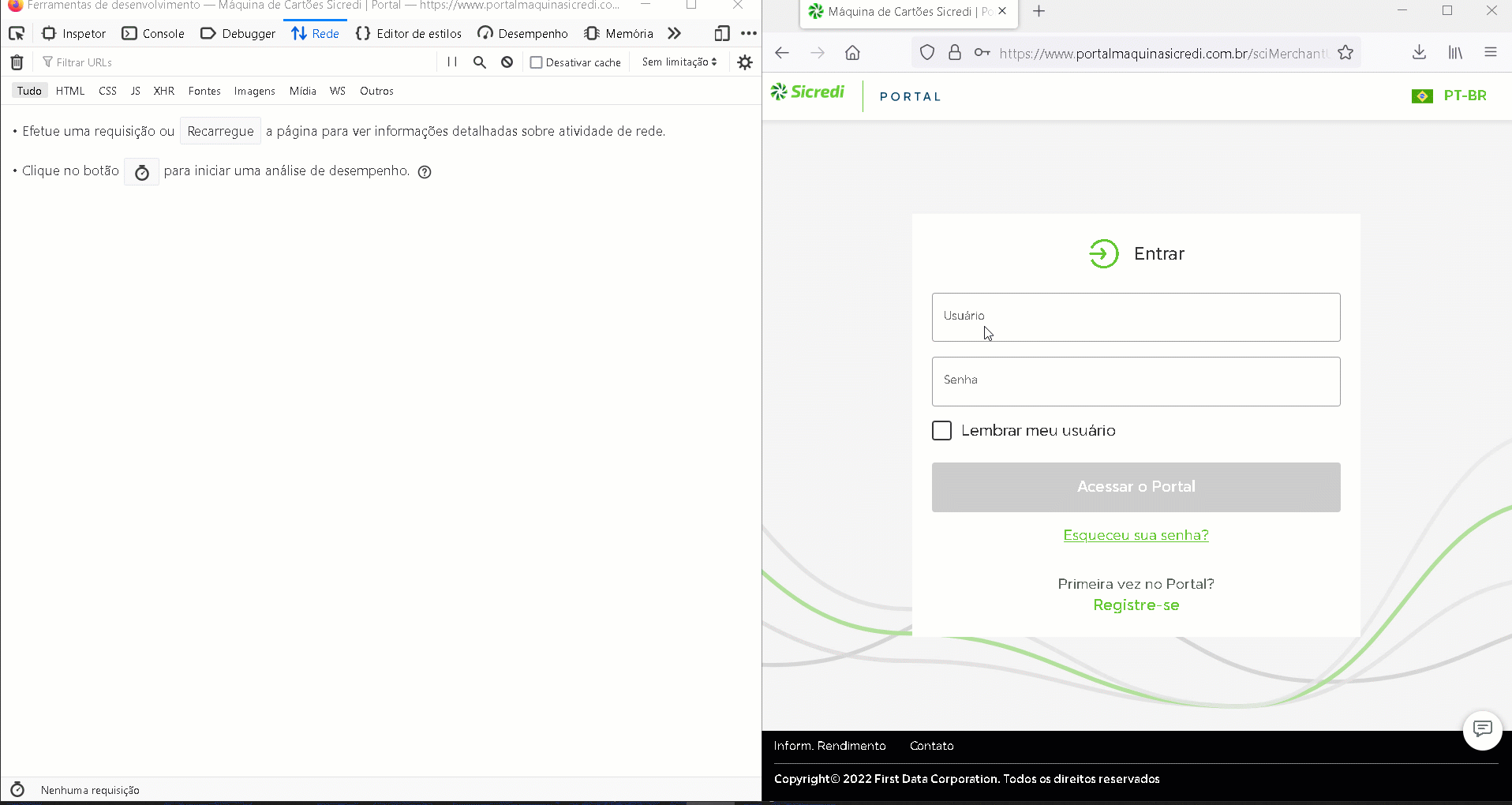Open Firefox hamburger menu
Viewport: 1512px width, 805px height.
point(1491,53)
